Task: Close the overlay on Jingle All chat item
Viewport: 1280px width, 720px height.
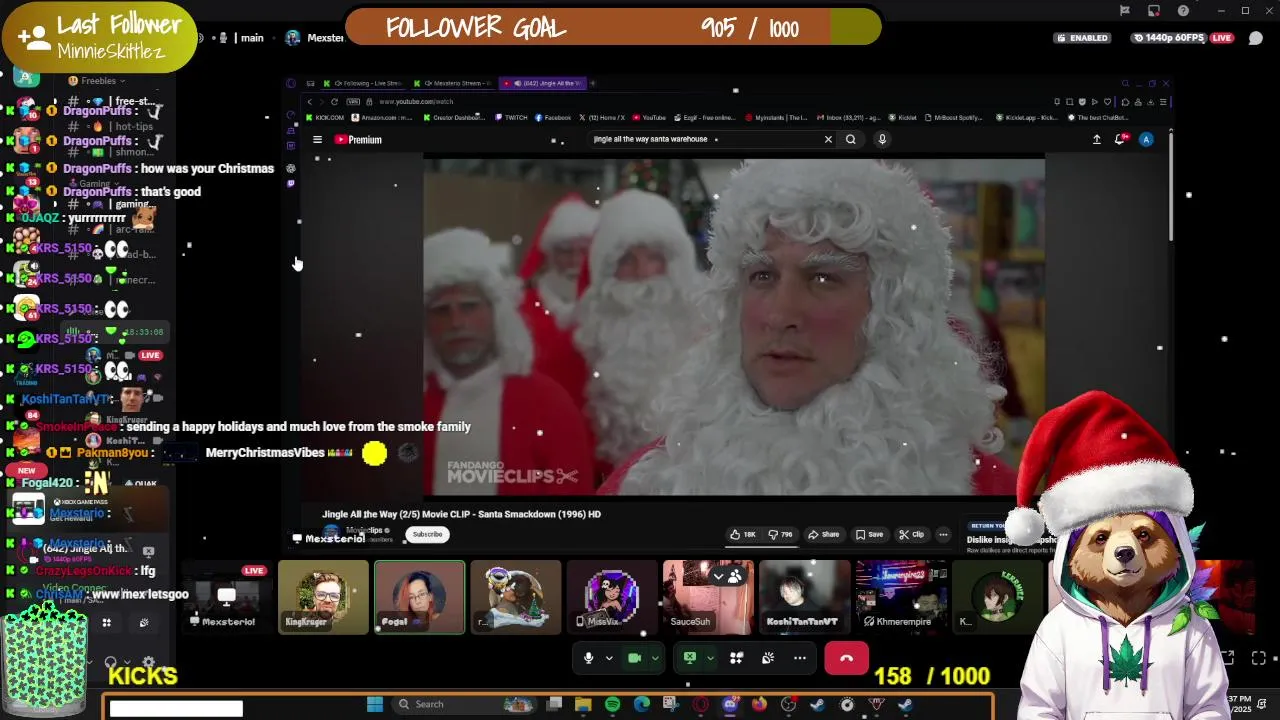Action: tap(148, 551)
